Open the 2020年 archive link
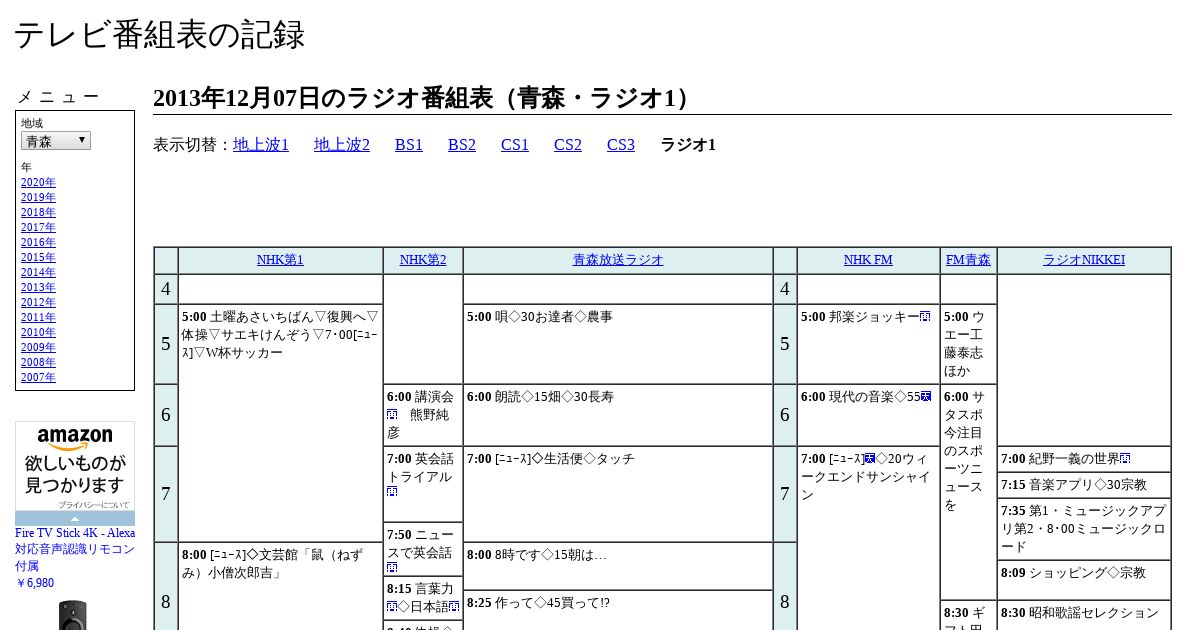This screenshot has width=1200, height=630. click(38, 182)
